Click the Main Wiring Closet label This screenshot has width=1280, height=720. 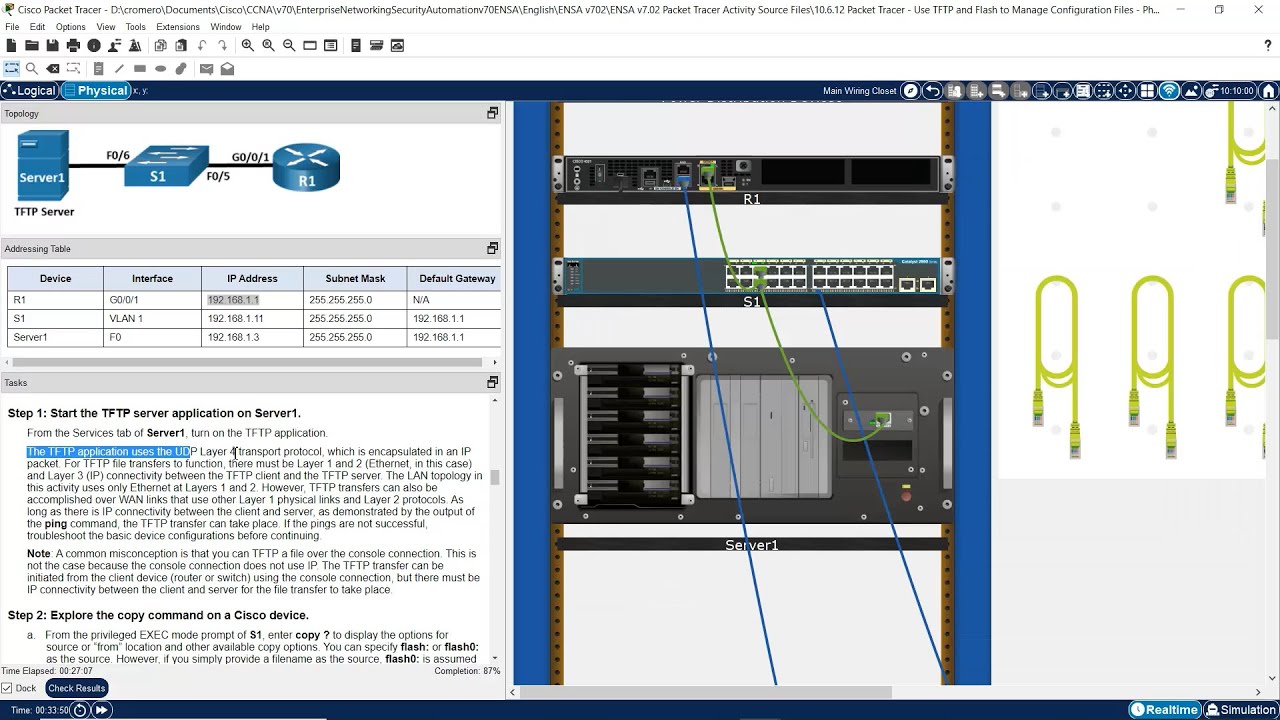coord(860,91)
